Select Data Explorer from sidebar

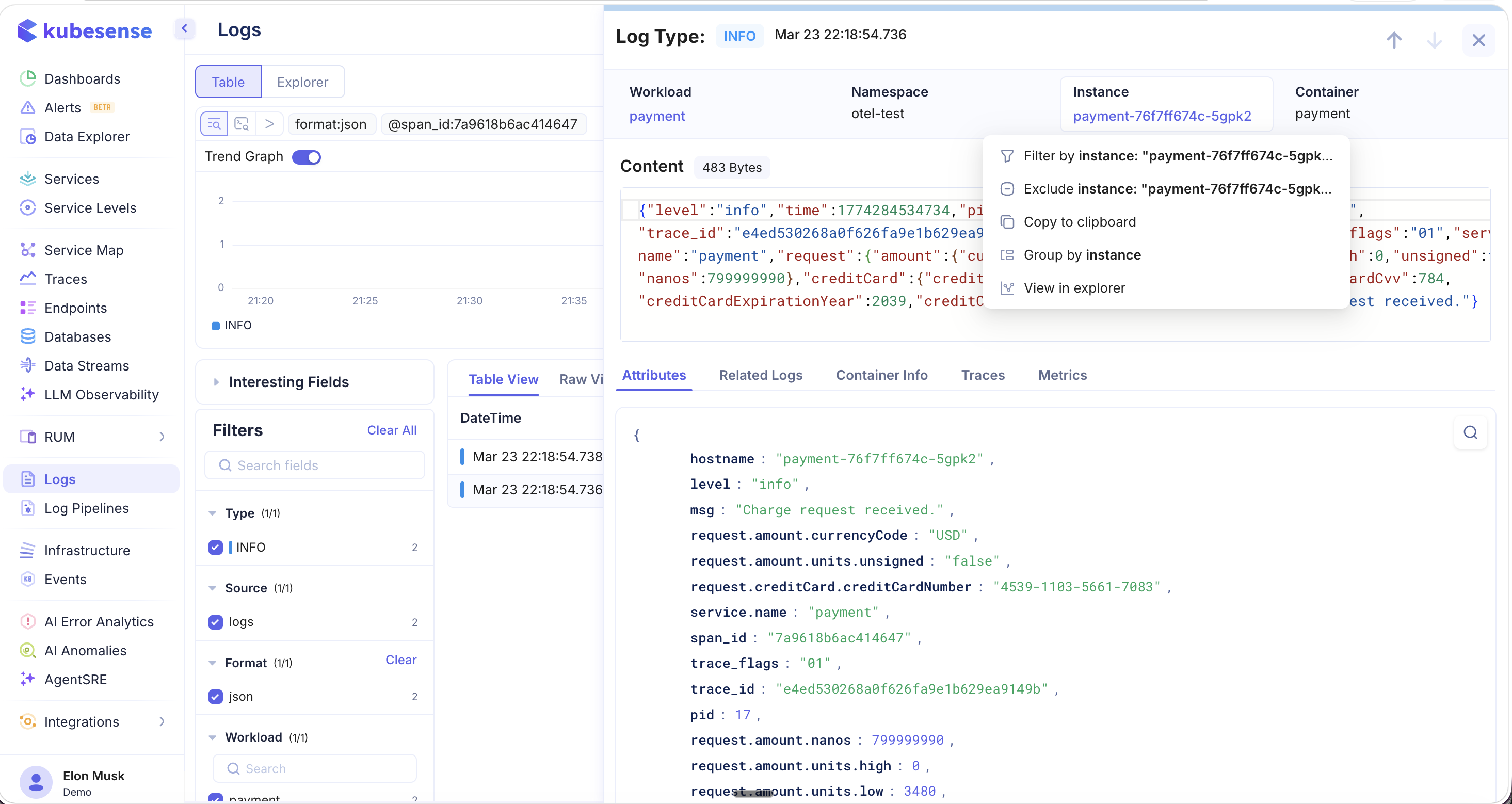click(x=86, y=136)
